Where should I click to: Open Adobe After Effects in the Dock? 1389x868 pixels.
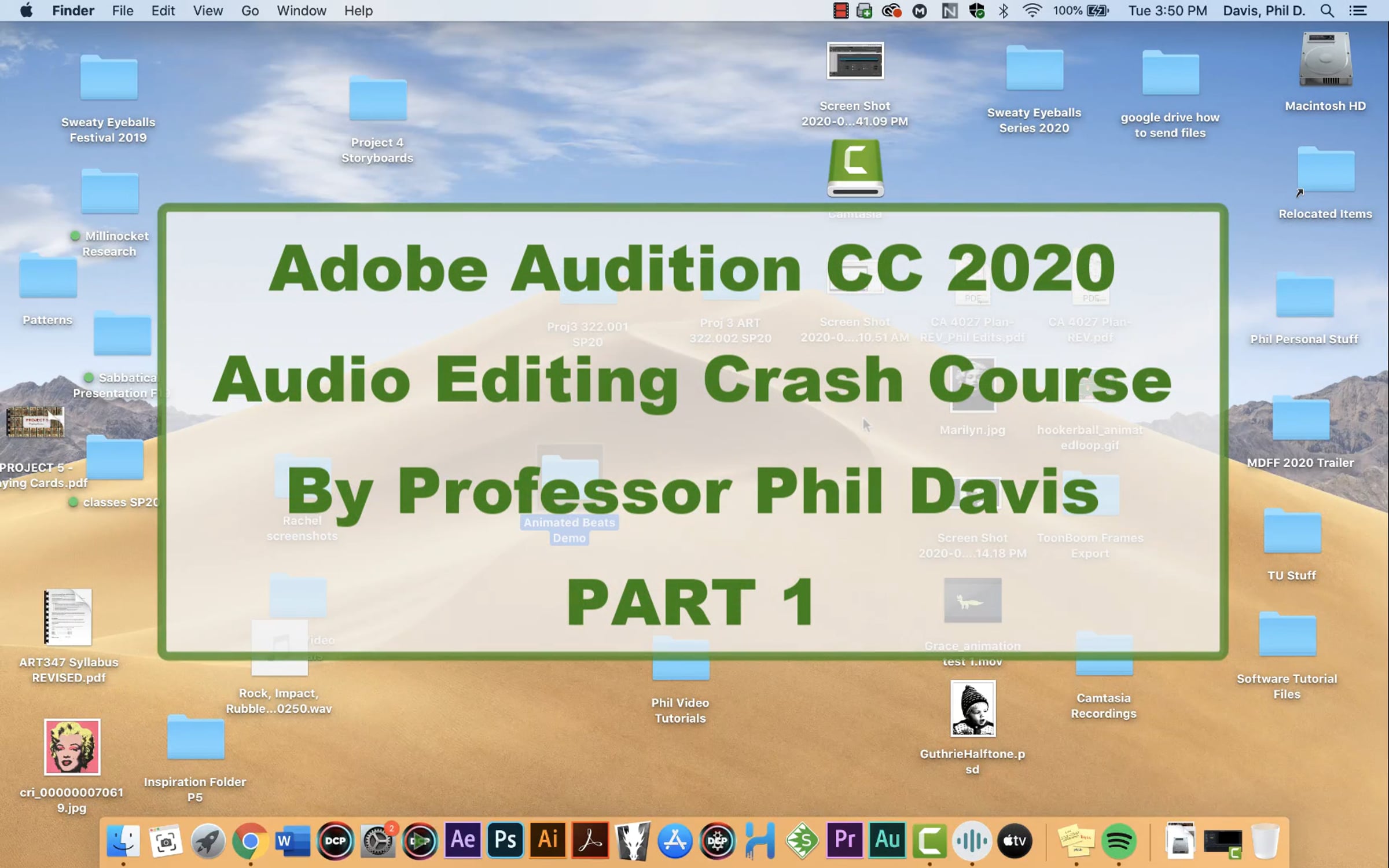click(463, 840)
